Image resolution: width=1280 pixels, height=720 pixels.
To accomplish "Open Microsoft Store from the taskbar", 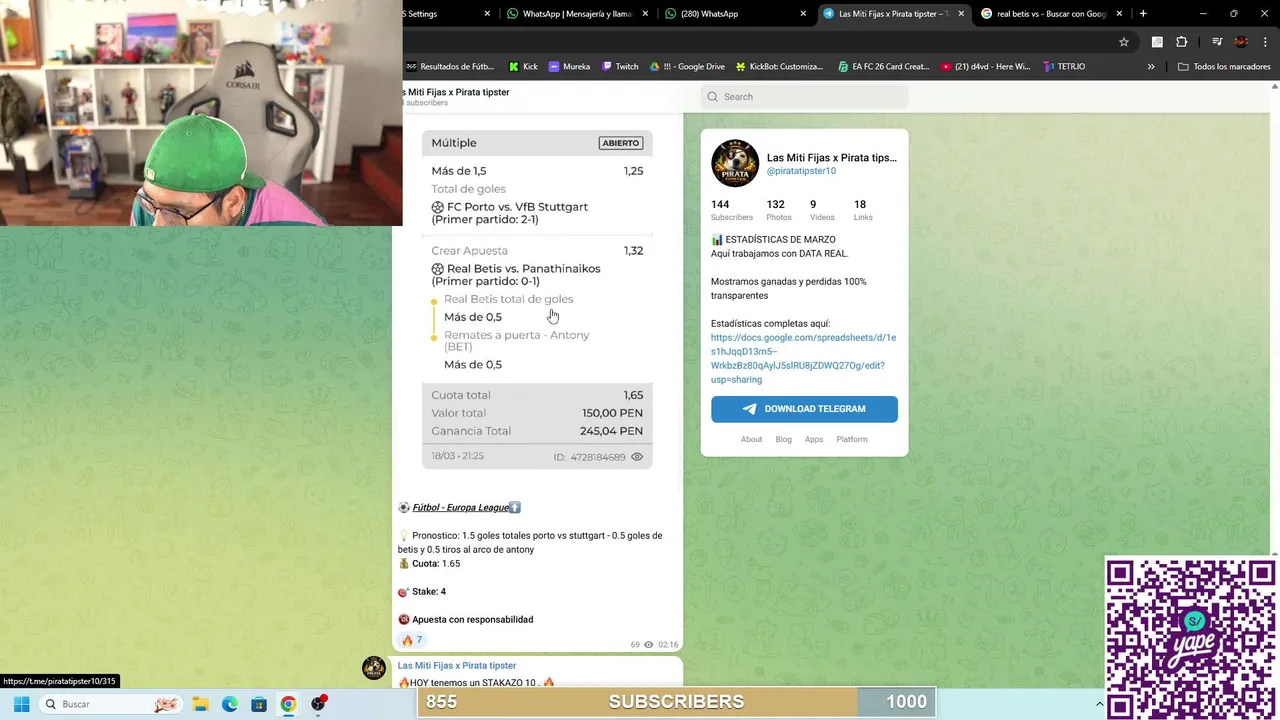I will (259, 704).
